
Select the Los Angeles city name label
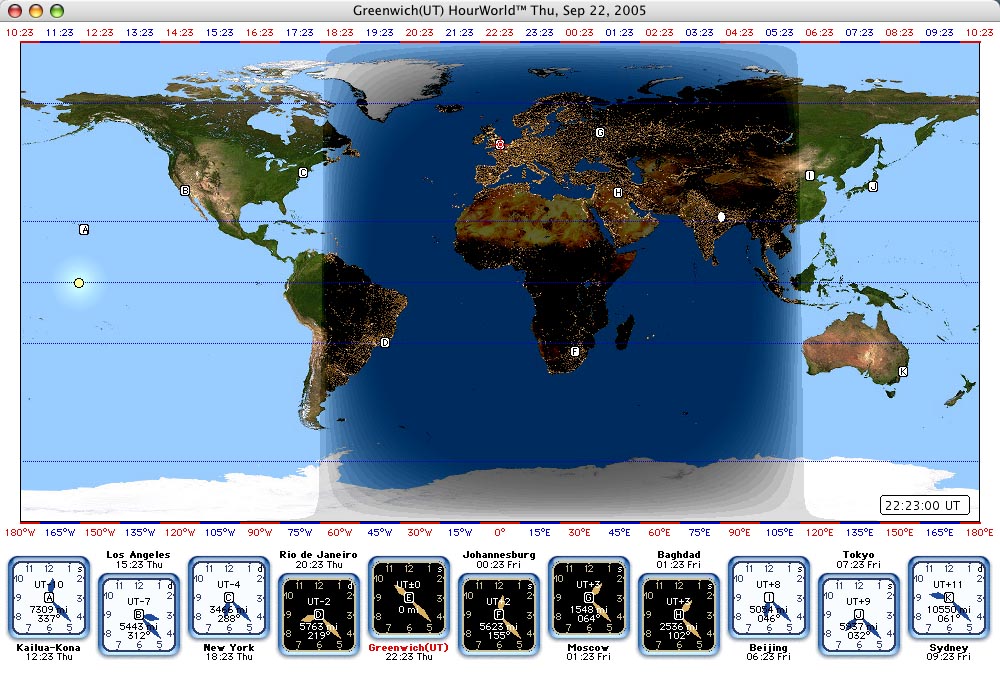(138, 554)
